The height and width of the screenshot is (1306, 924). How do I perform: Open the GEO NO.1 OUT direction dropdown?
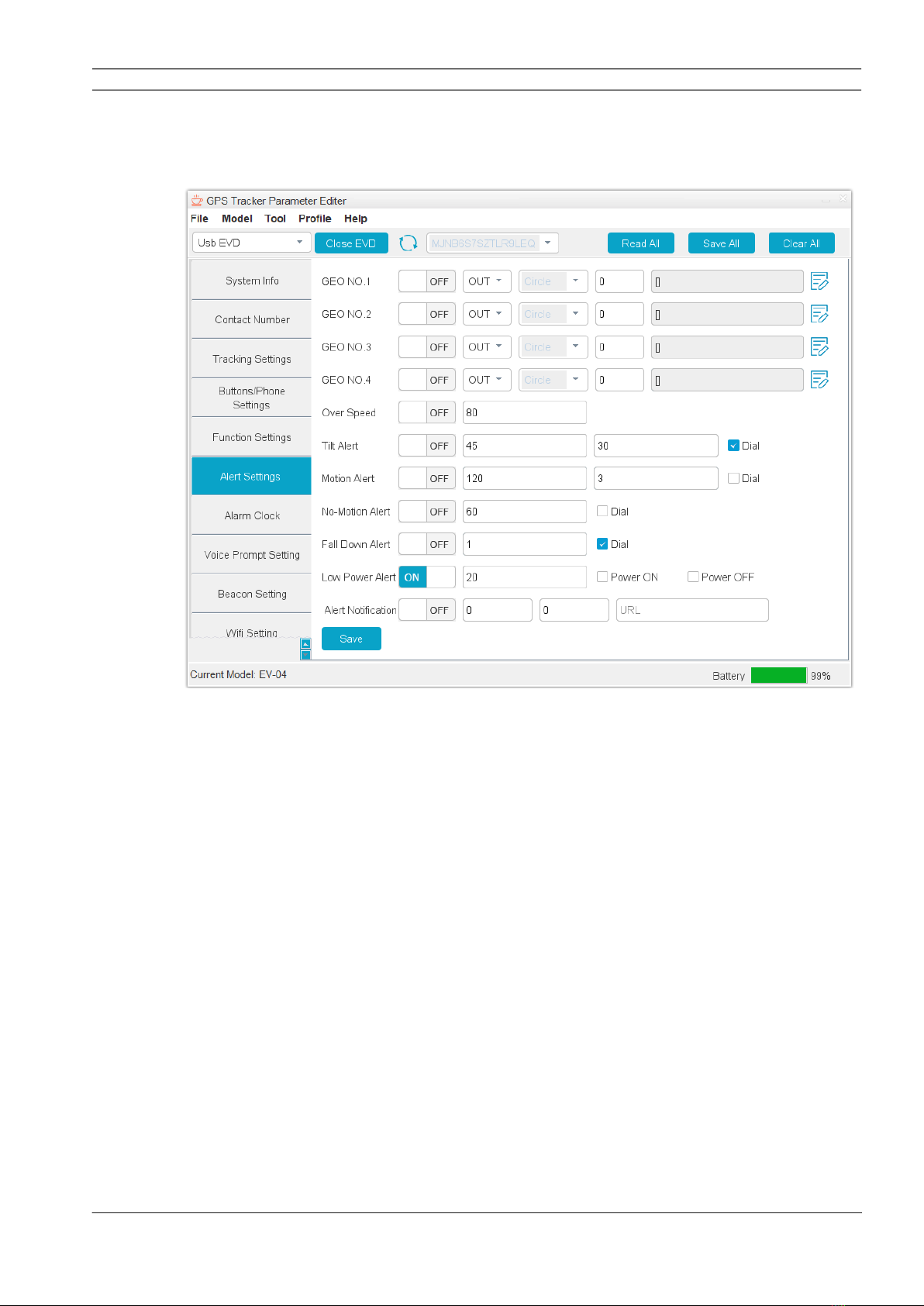click(x=487, y=281)
